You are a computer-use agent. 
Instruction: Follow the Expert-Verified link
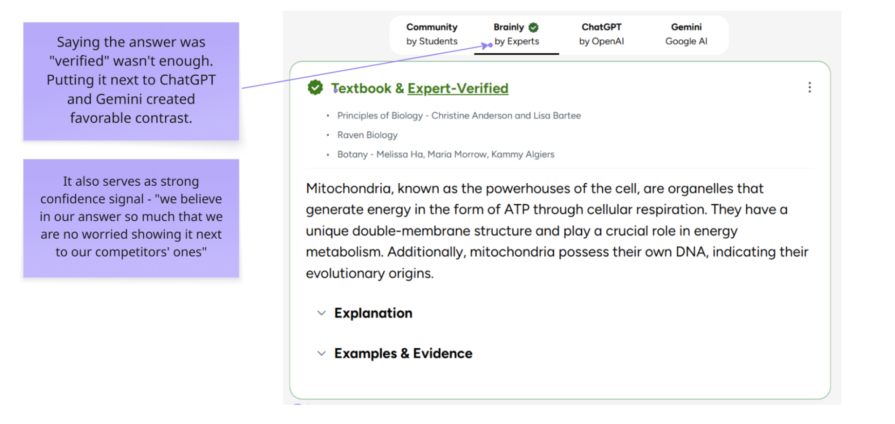(458, 88)
